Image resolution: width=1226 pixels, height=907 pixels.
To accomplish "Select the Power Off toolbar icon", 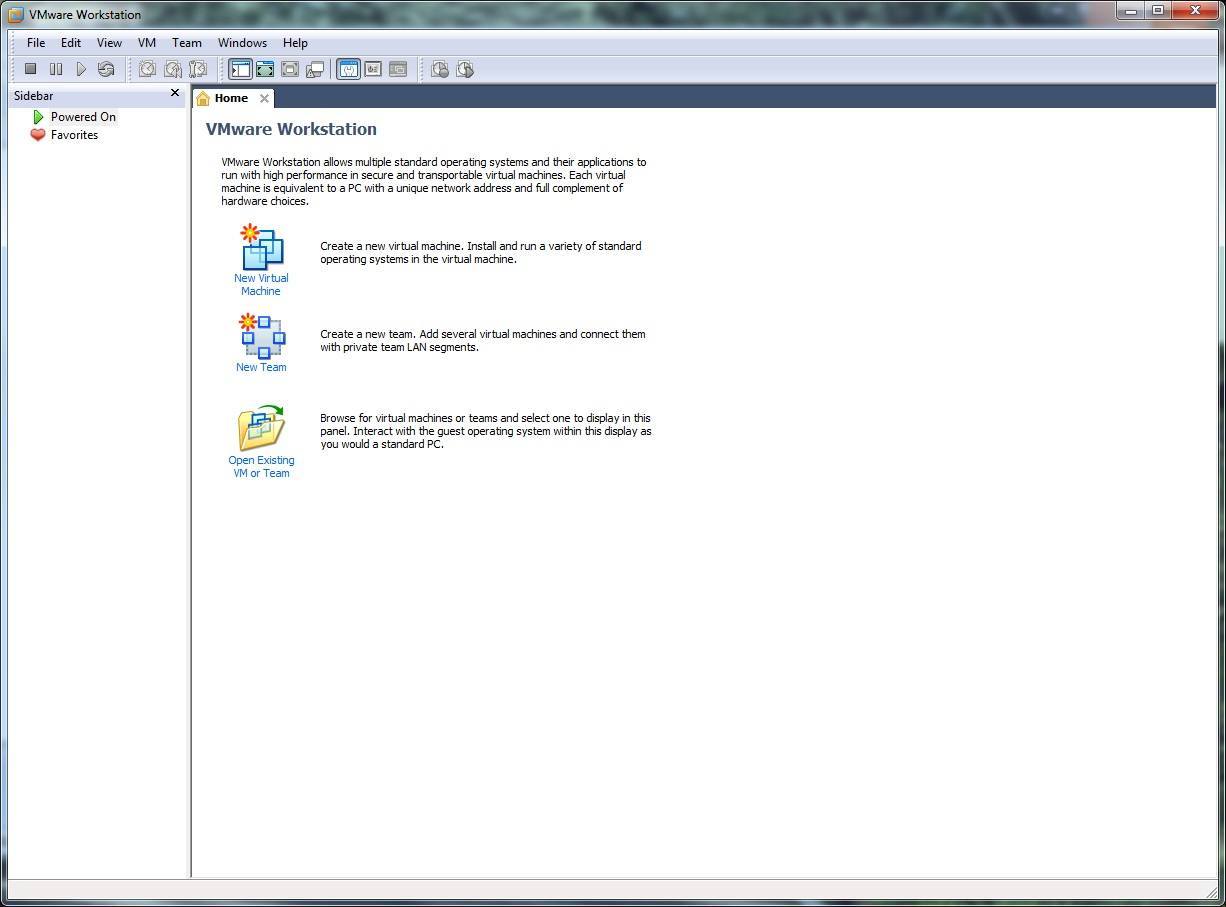I will click(30, 68).
